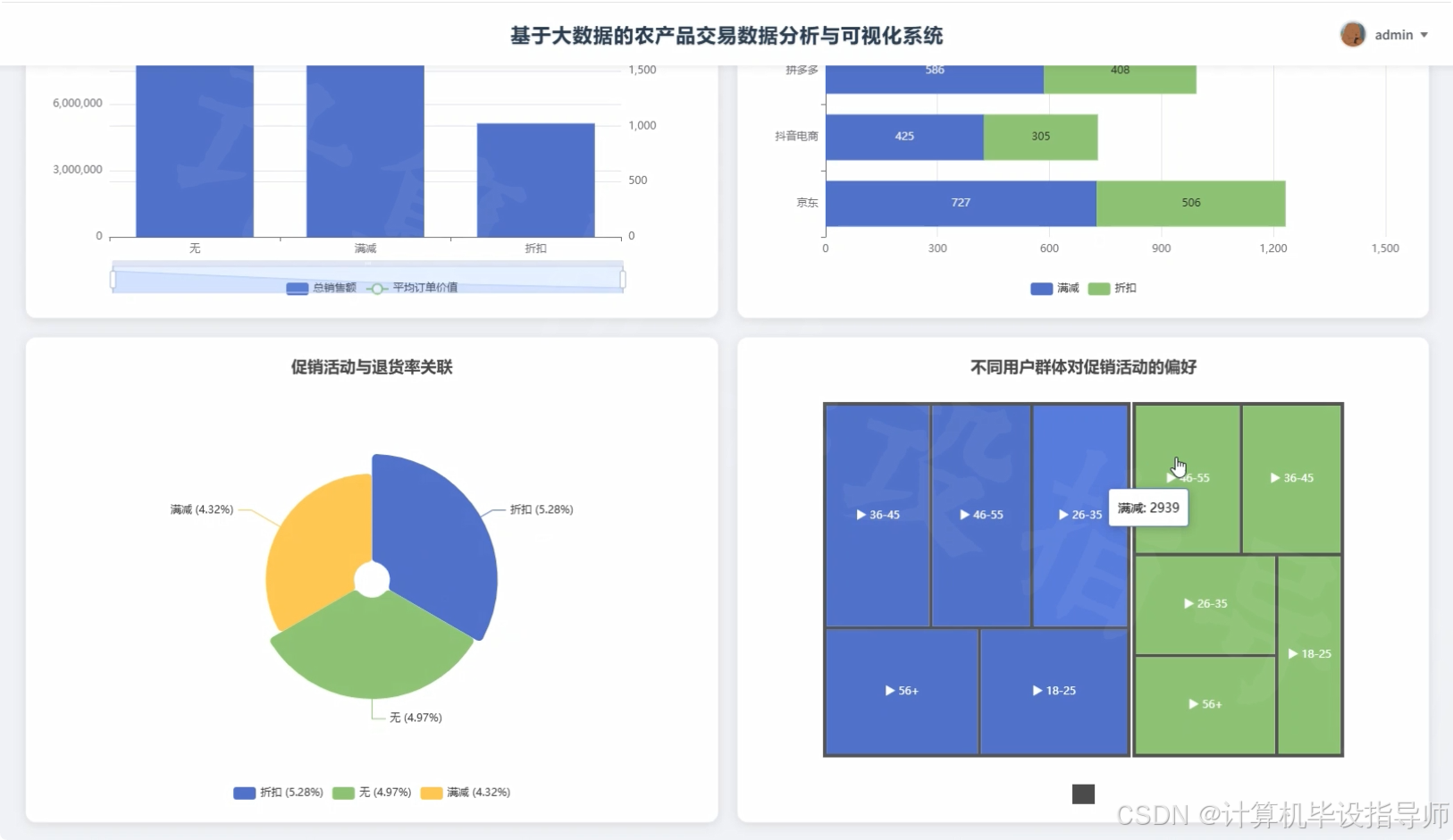Click the 6,000,000 axis value
The height and width of the screenshot is (840, 1453).
coord(78,104)
